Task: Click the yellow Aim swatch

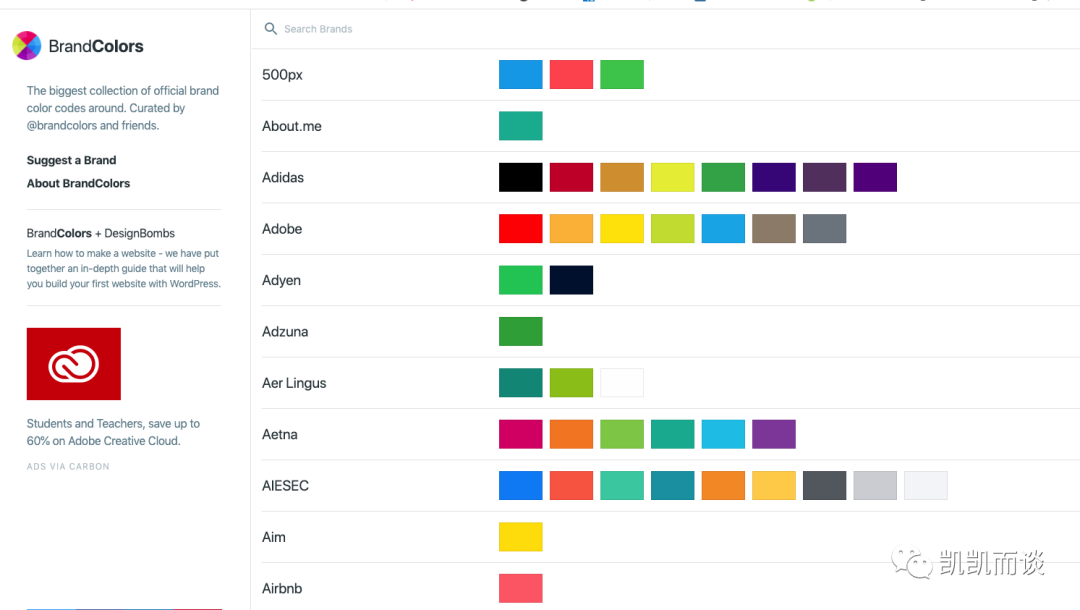Action: coord(521,537)
